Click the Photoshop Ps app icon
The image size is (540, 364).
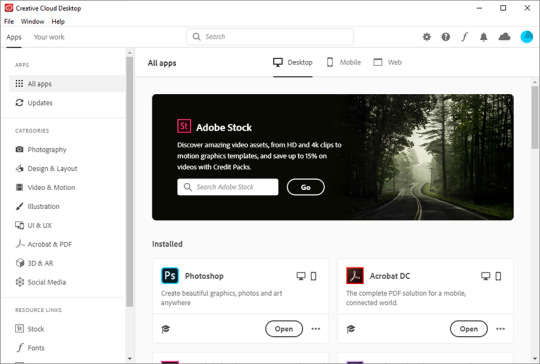170,275
